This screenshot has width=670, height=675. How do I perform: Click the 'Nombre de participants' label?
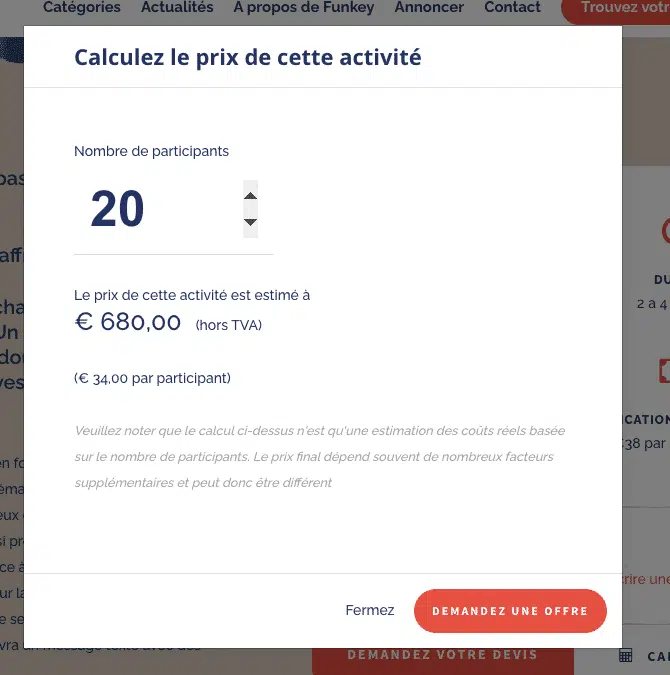[151, 152]
